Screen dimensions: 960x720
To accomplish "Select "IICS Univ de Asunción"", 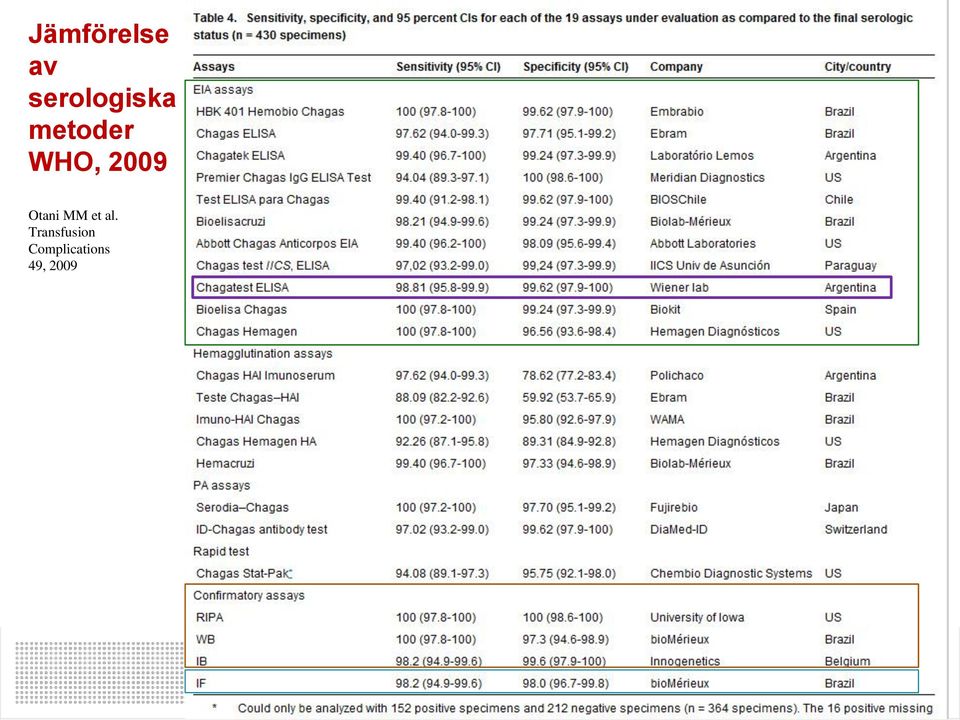I will pyautogui.click(x=710, y=266).
